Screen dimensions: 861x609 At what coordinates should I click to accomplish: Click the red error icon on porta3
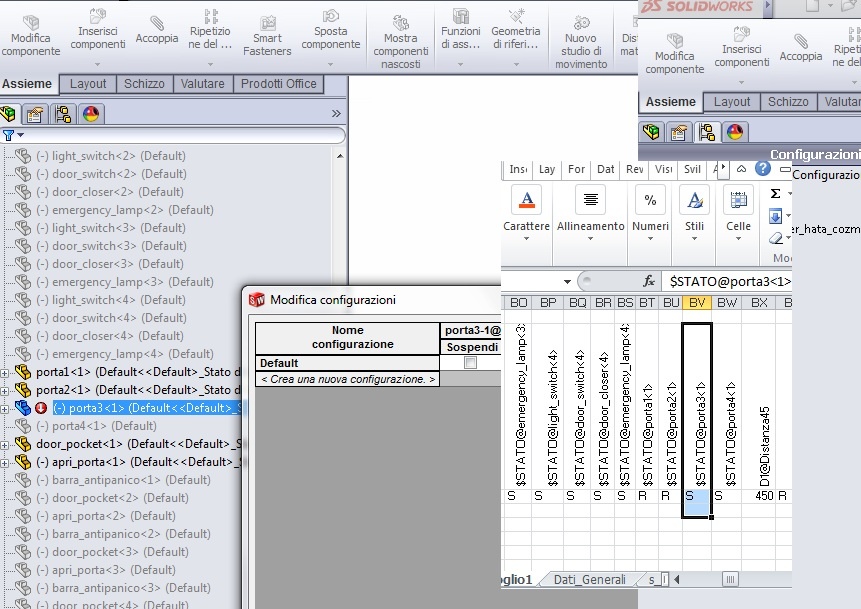point(41,408)
